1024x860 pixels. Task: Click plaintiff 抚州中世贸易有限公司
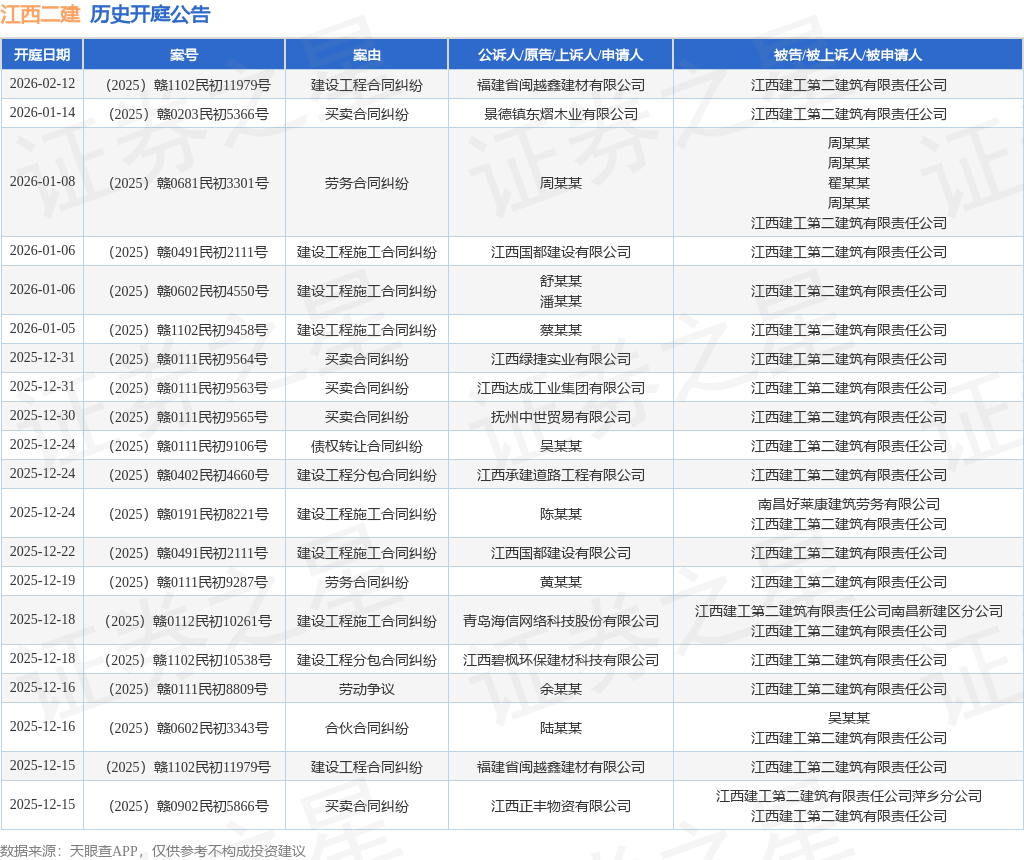tap(560, 417)
